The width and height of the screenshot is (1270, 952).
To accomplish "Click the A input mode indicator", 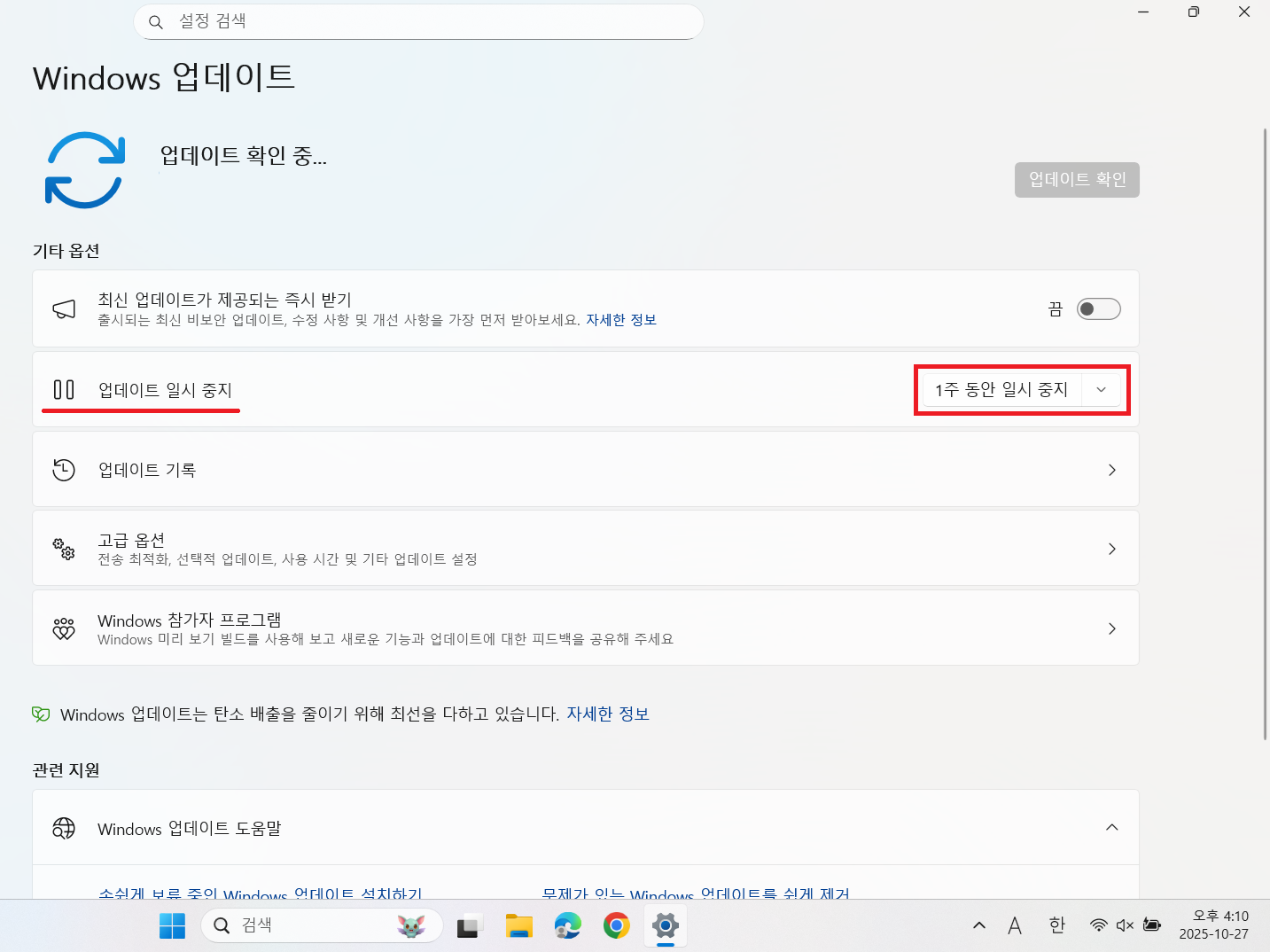I will 1015,925.
